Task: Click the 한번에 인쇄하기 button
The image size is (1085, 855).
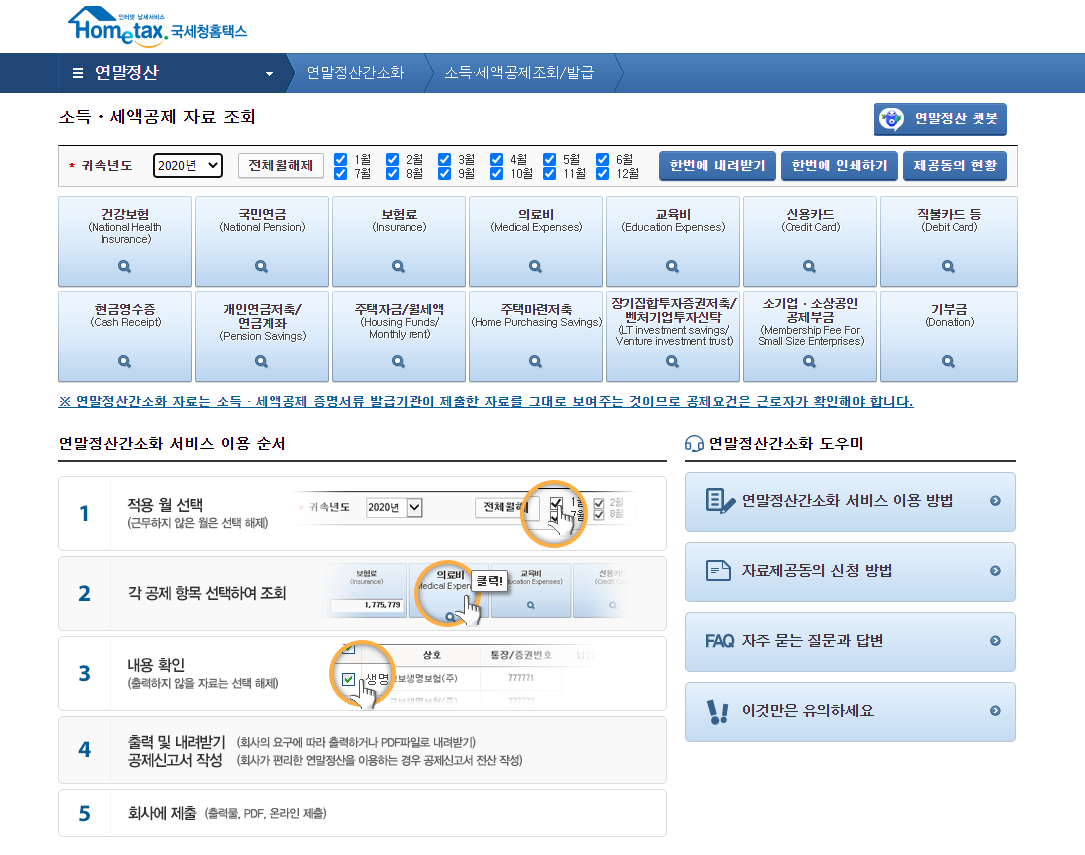Action: (x=839, y=166)
